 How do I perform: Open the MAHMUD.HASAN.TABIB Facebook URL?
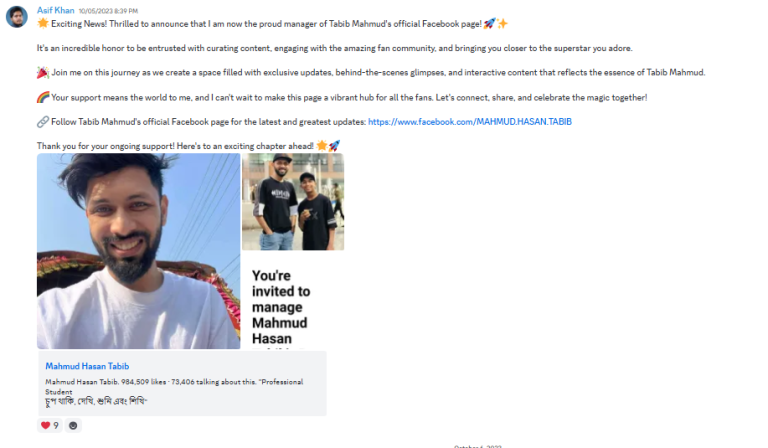point(470,121)
